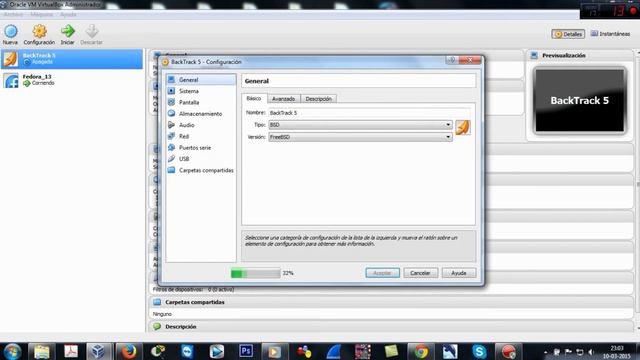Open Configuración from the main toolbar
This screenshot has width=640, height=360.
coord(39,34)
